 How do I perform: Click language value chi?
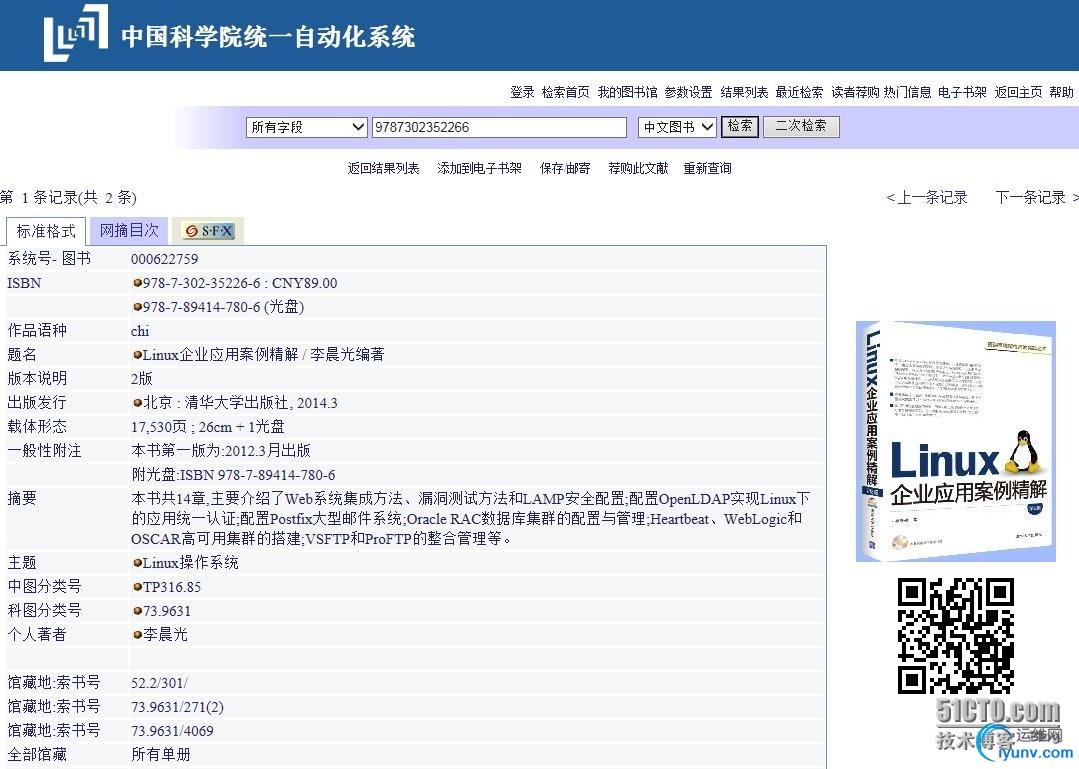pyautogui.click(x=140, y=331)
